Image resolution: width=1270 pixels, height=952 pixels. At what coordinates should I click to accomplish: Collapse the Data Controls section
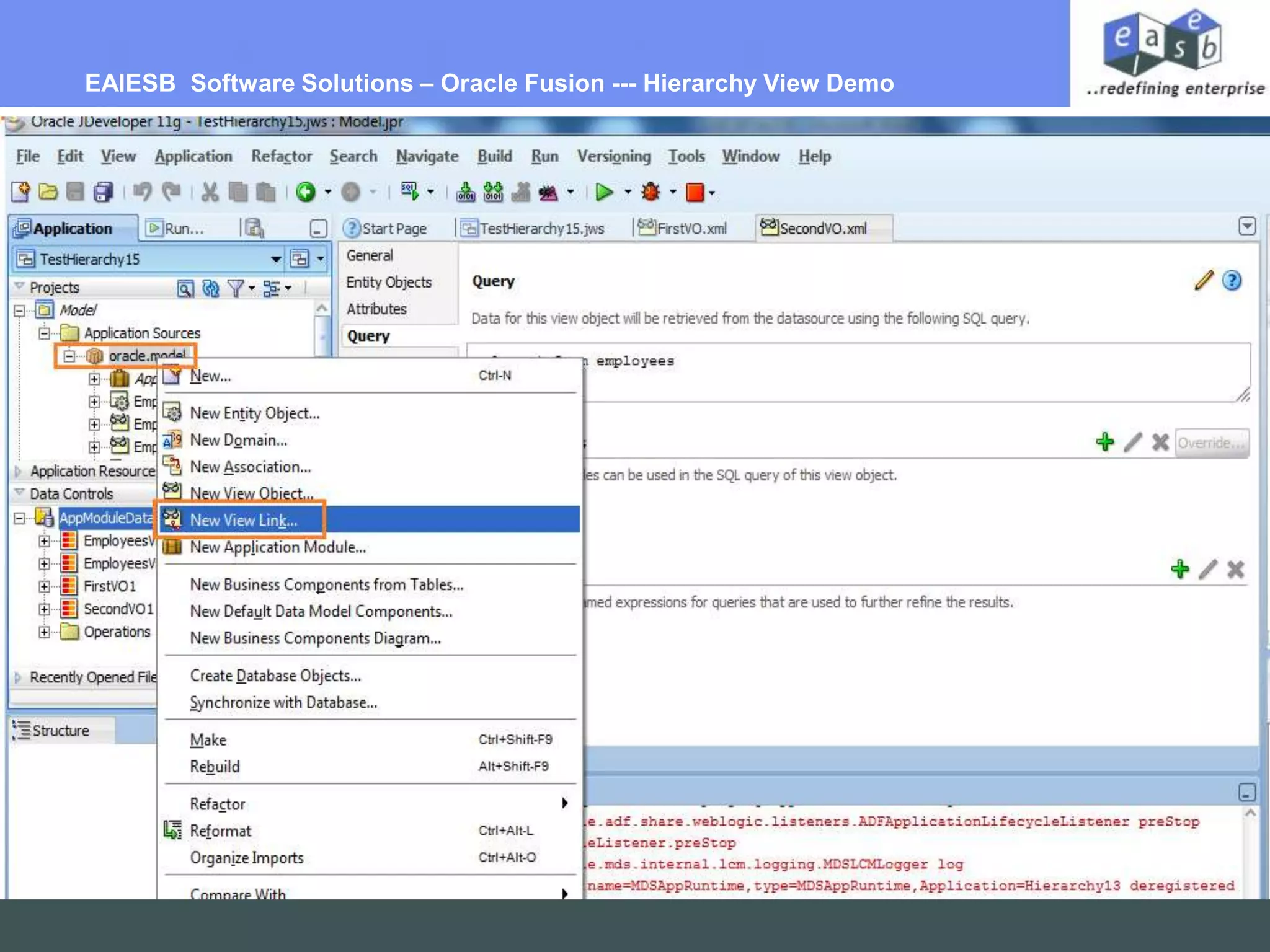coord(19,493)
